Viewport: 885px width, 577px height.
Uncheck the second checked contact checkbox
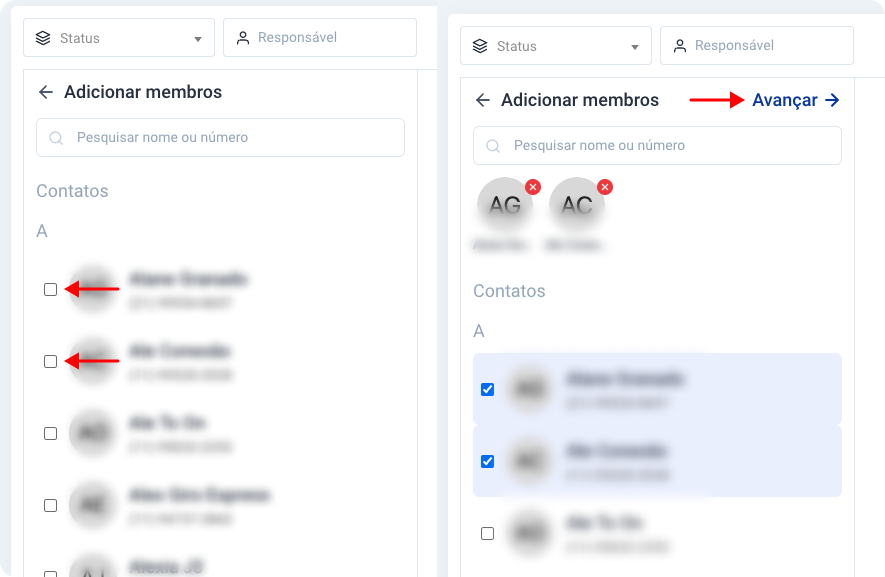coord(488,461)
